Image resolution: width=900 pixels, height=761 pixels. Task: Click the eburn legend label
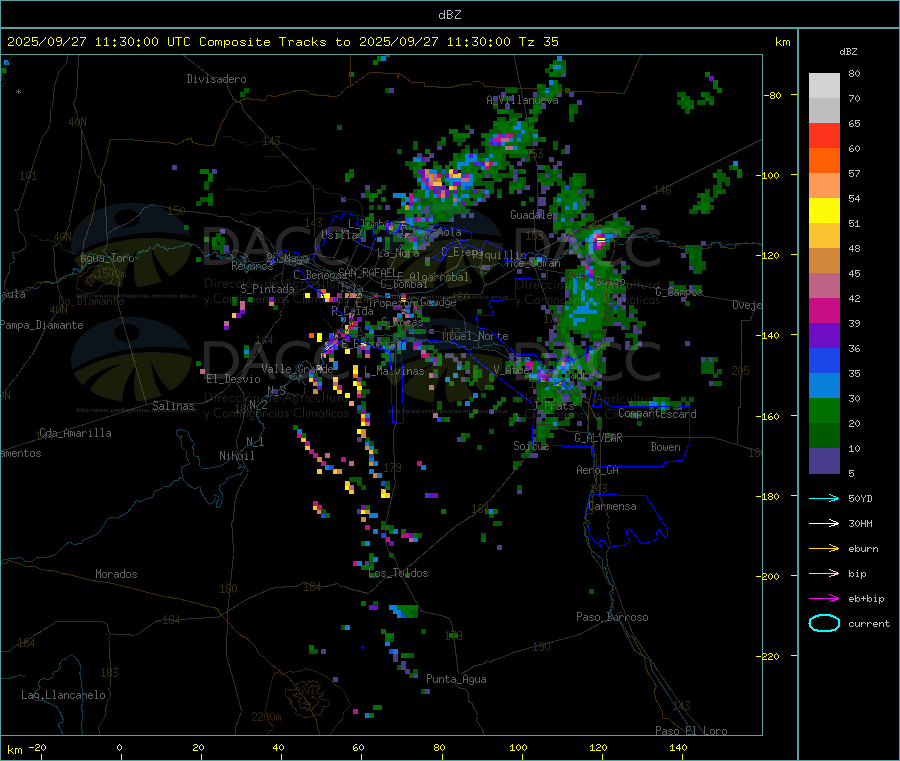863,549
